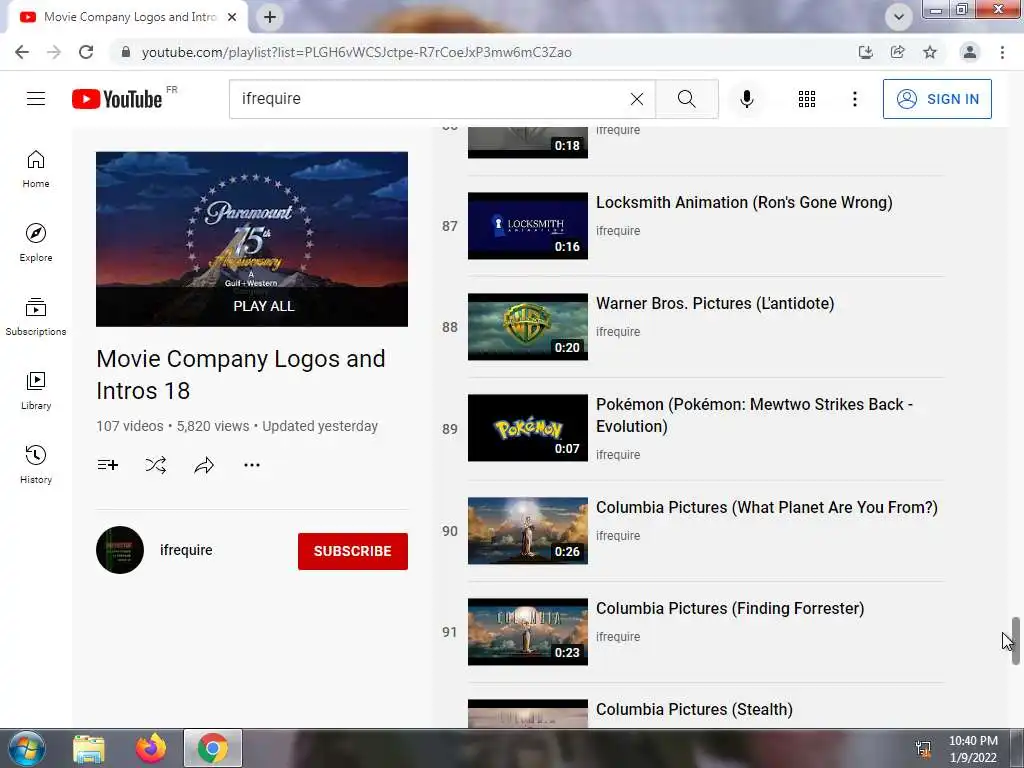Click the page vertical scrollbar thumb

click(1016, 641)
